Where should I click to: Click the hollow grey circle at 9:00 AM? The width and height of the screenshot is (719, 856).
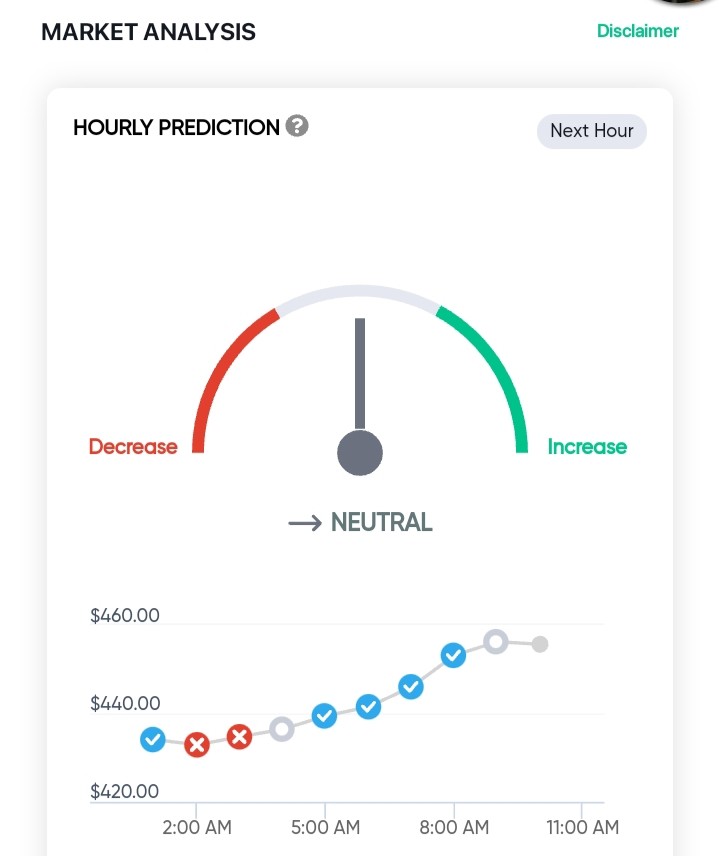tap(496, 641)
